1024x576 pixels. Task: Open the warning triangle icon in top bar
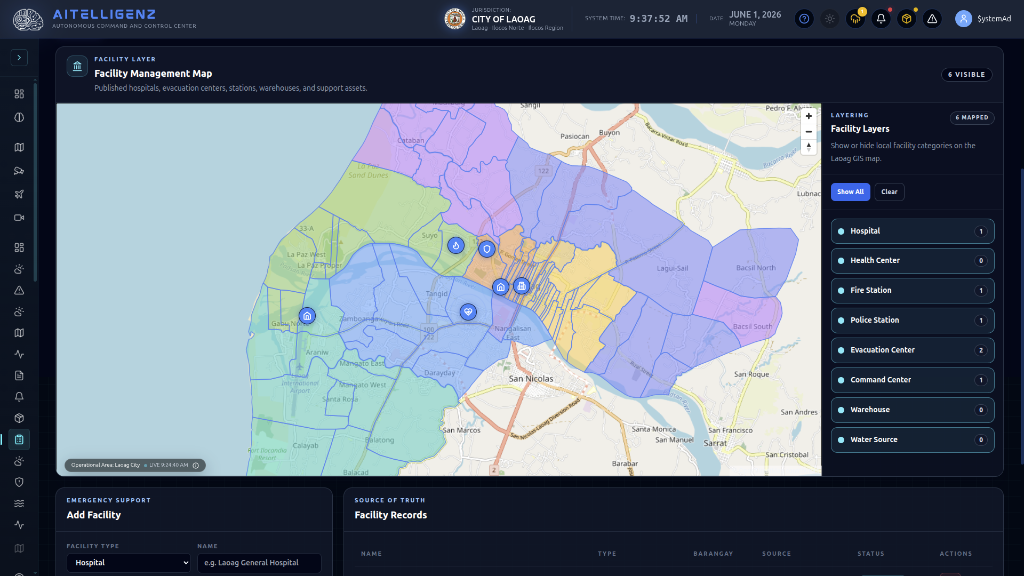point(932,19)
